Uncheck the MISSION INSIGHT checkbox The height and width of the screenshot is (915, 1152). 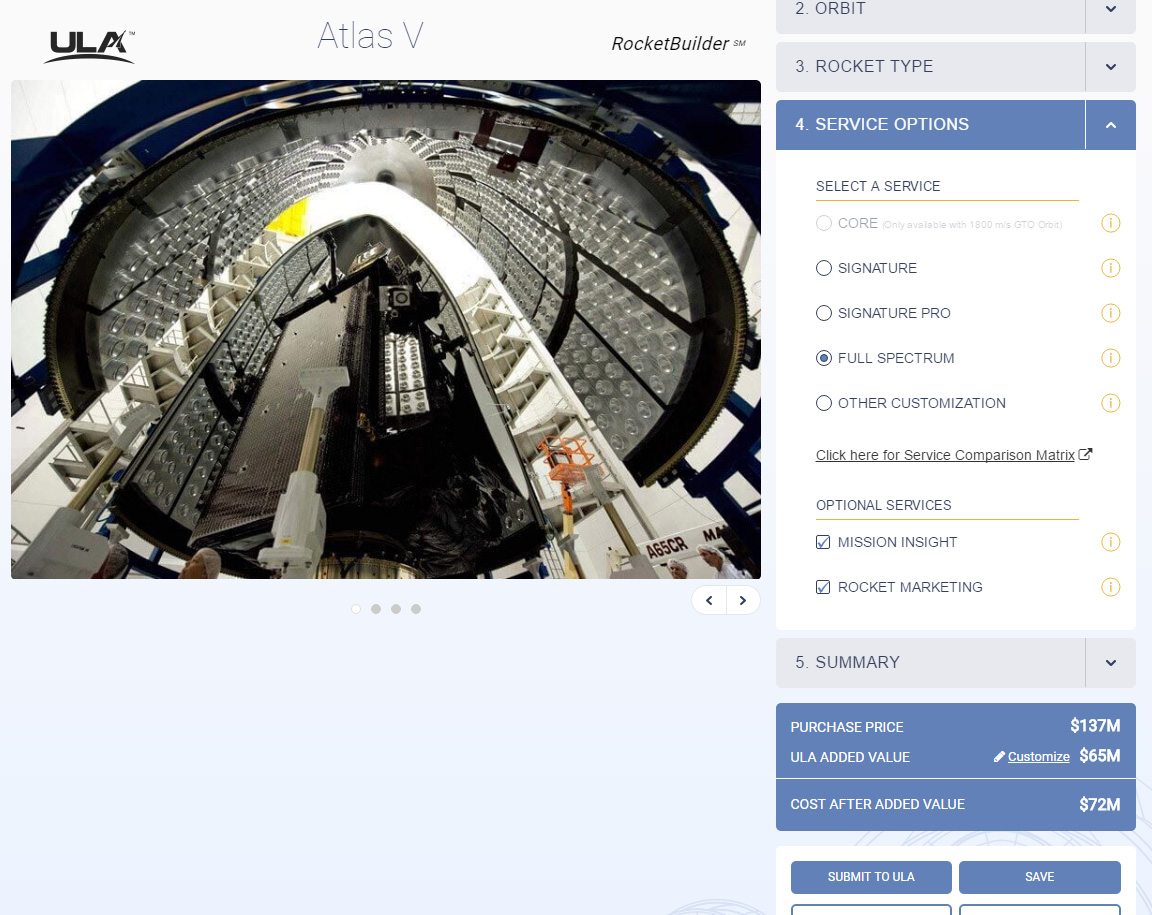pyautogui.click(x=822, y=542)
